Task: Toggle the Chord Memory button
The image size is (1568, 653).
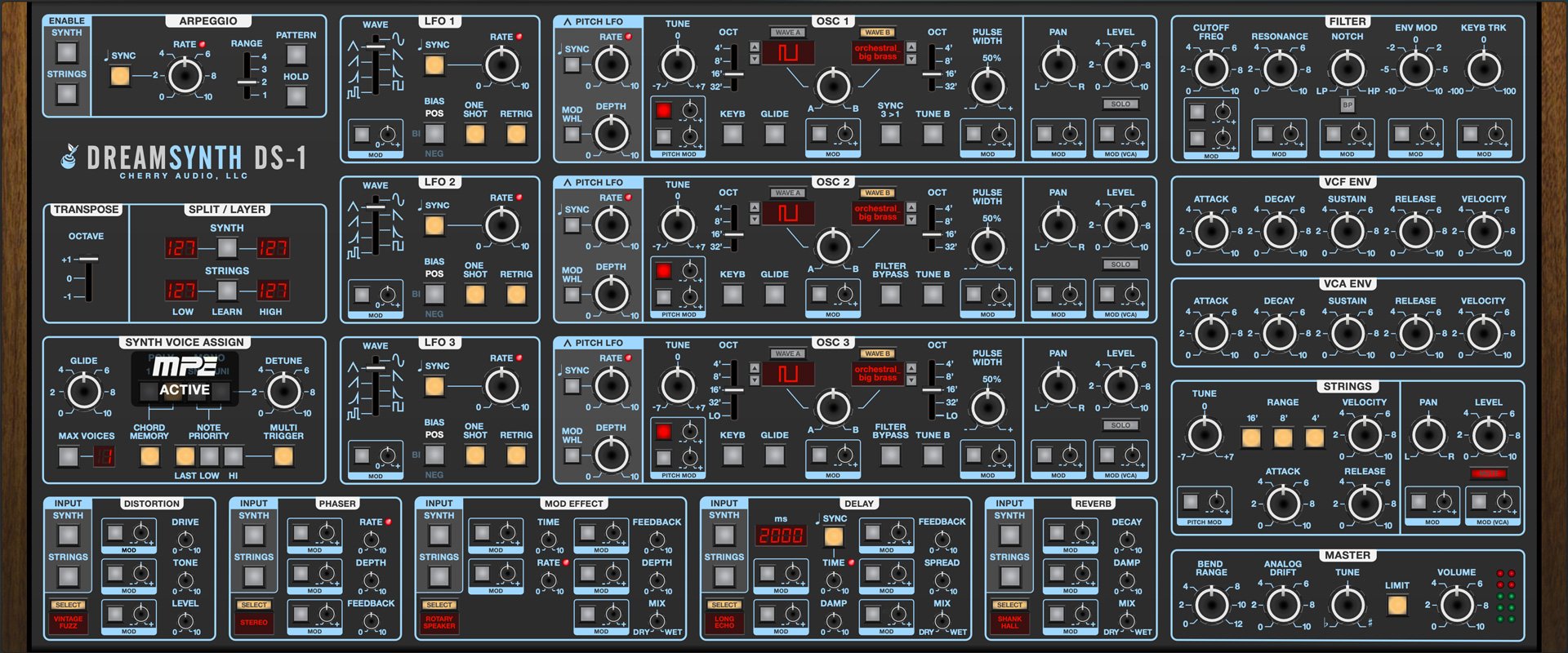Action: 149,455
